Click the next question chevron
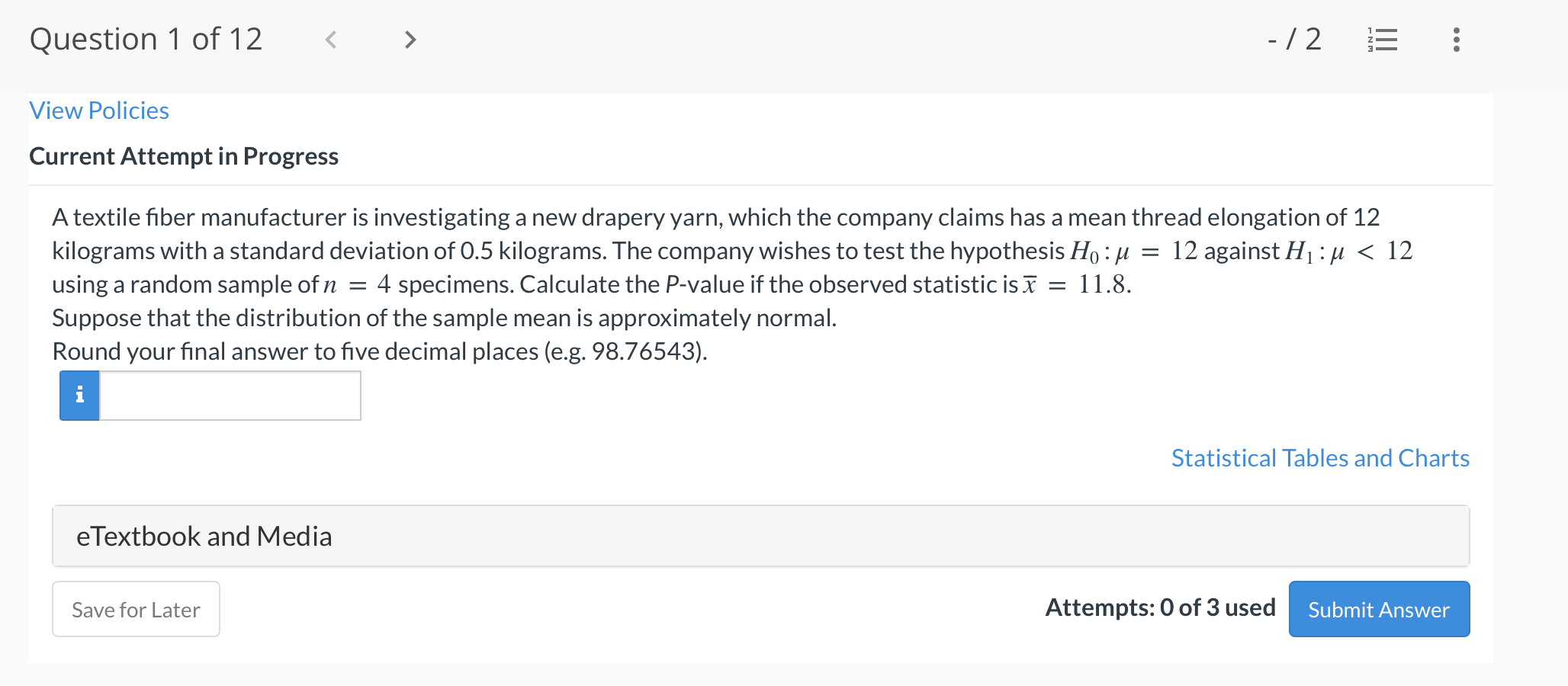Screen dimensions: 1568x686 pos(410,40)
